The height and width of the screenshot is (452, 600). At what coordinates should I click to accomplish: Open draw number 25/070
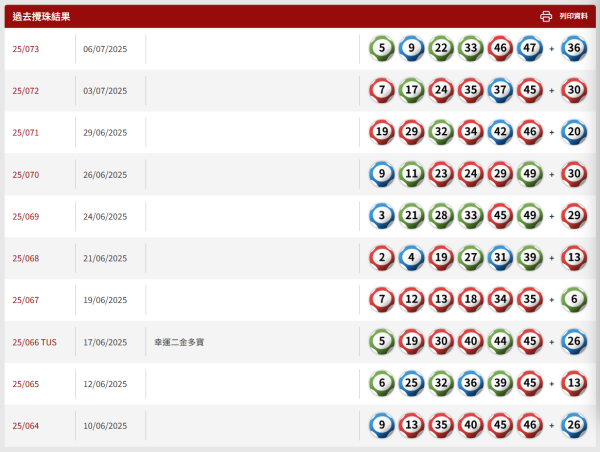click(x=26, y=175)
